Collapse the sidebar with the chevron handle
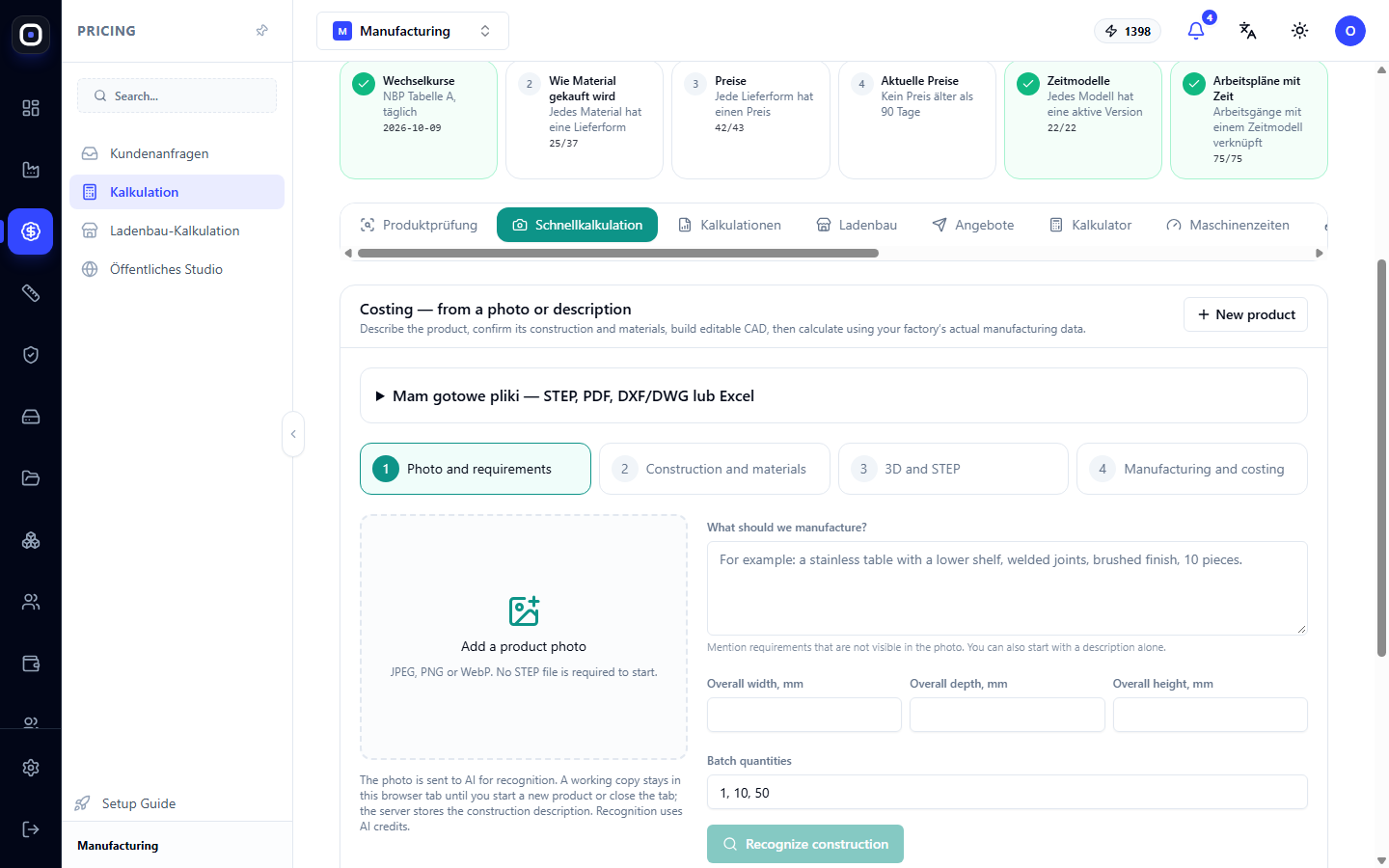The width and height of the screenshot is (1389, 868). (293, 434)
